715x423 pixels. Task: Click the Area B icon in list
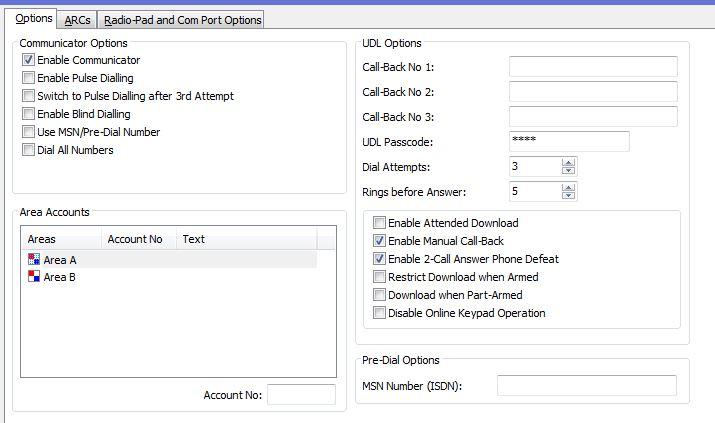(x=34, y=277)
